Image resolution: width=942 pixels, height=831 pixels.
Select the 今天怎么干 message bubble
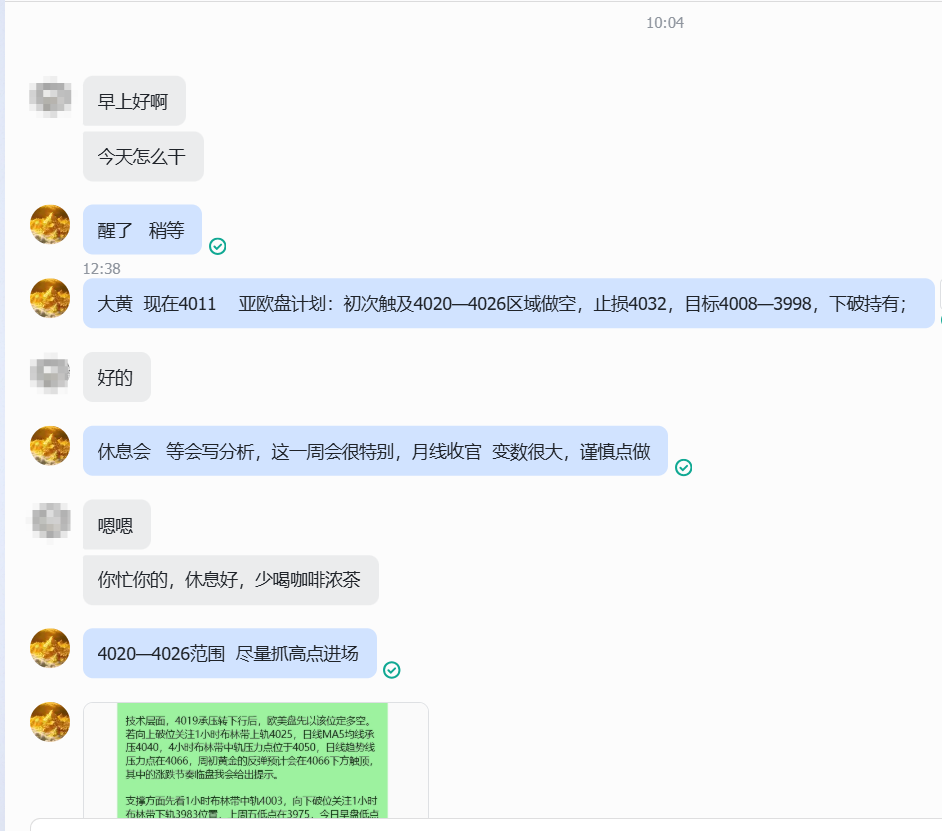point(143,157)
